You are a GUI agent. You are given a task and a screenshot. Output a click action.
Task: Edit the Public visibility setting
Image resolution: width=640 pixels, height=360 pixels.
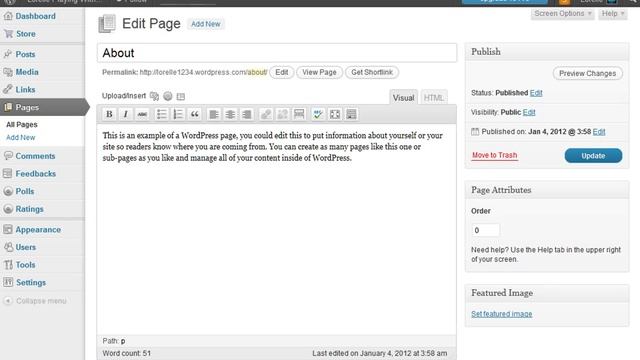(x=529, y=112)
